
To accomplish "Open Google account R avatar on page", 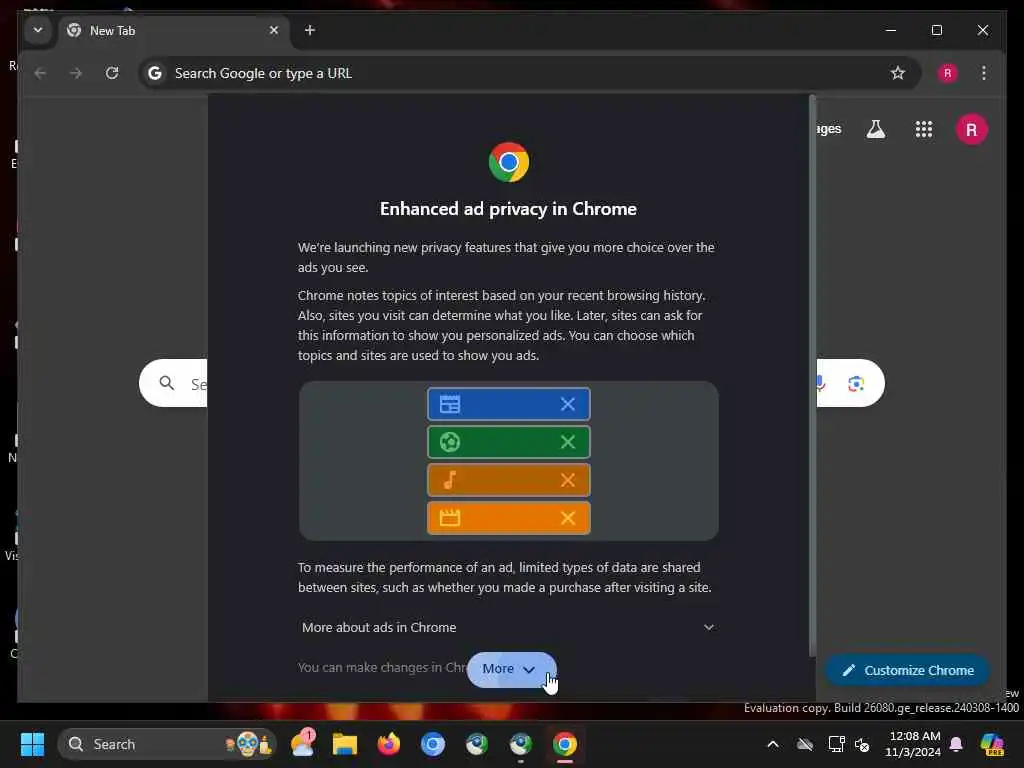I will point(972,129).
